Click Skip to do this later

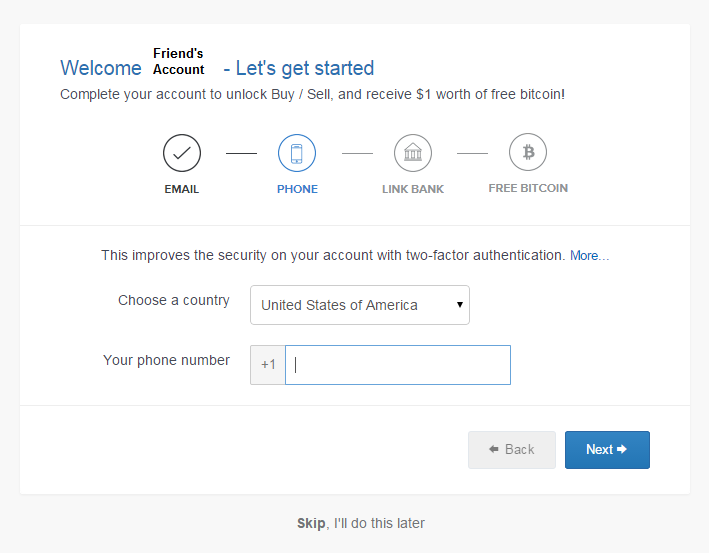click(311, 523)
